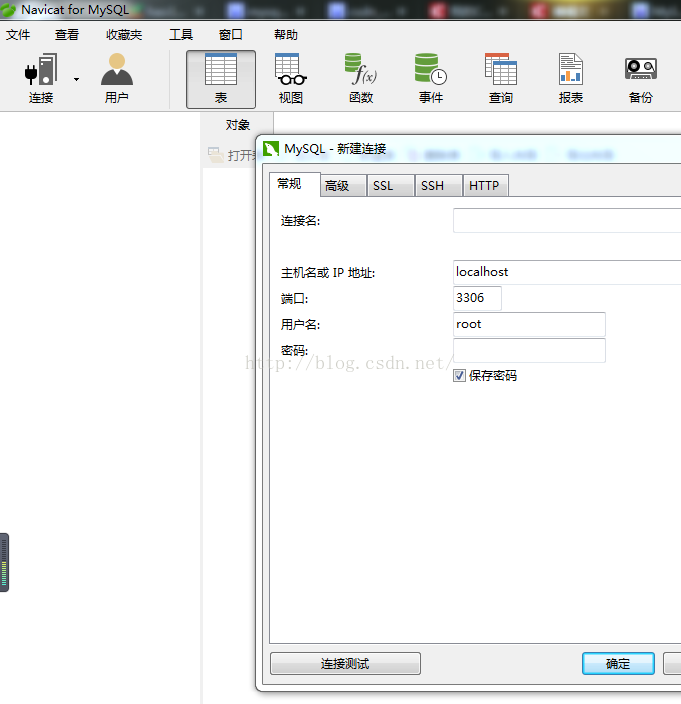
Task: Click the 确定 button
Action: point(618,664)
